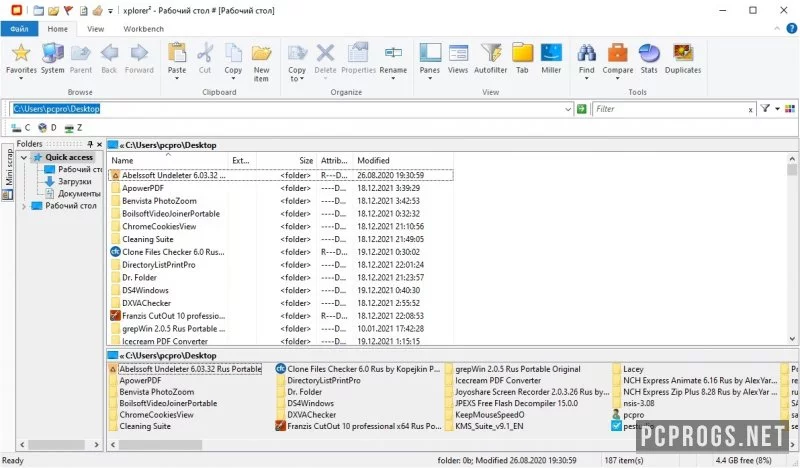The width and height of the screenshot is (800, 468).
Task: Click the Cut scissors icon
Action: [x=205, y=53]
